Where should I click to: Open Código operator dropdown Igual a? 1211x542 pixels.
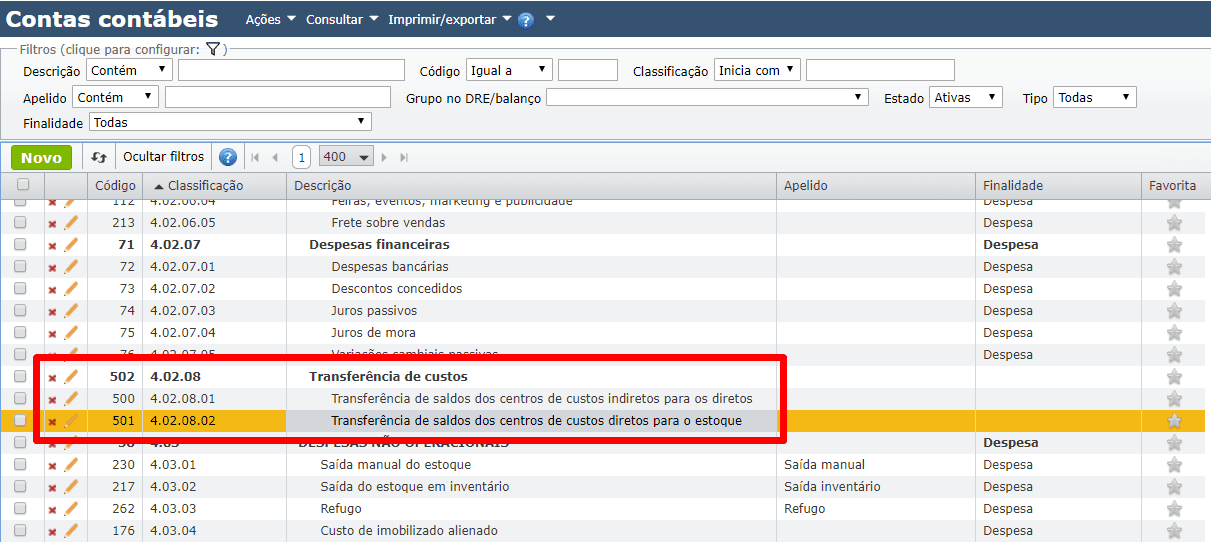(x=509, y=70)
